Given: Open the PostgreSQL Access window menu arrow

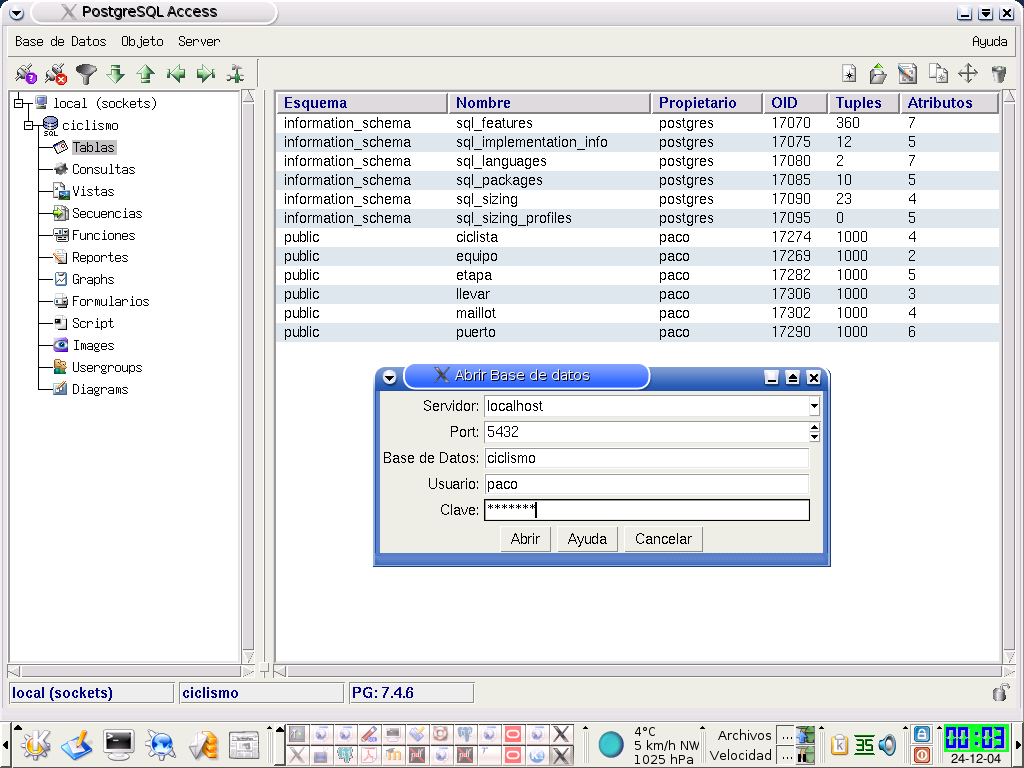Looking at the screenshot, I should (17, 12).
